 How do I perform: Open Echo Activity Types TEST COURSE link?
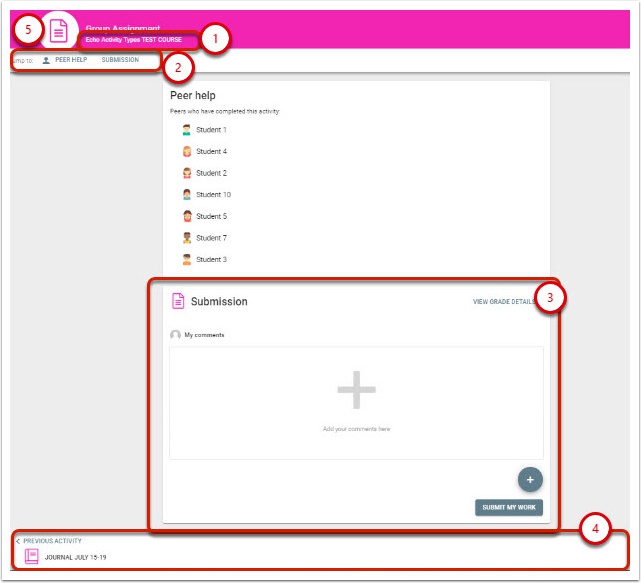click(x=134, y=40)
